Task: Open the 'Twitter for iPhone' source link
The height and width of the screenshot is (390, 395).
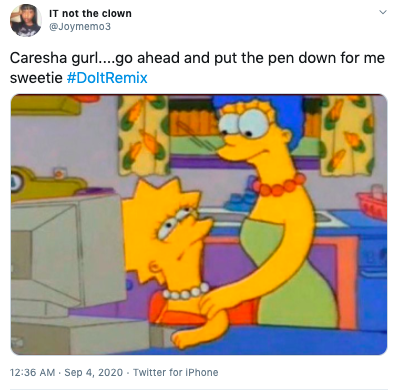Action: tap(176, 372)
